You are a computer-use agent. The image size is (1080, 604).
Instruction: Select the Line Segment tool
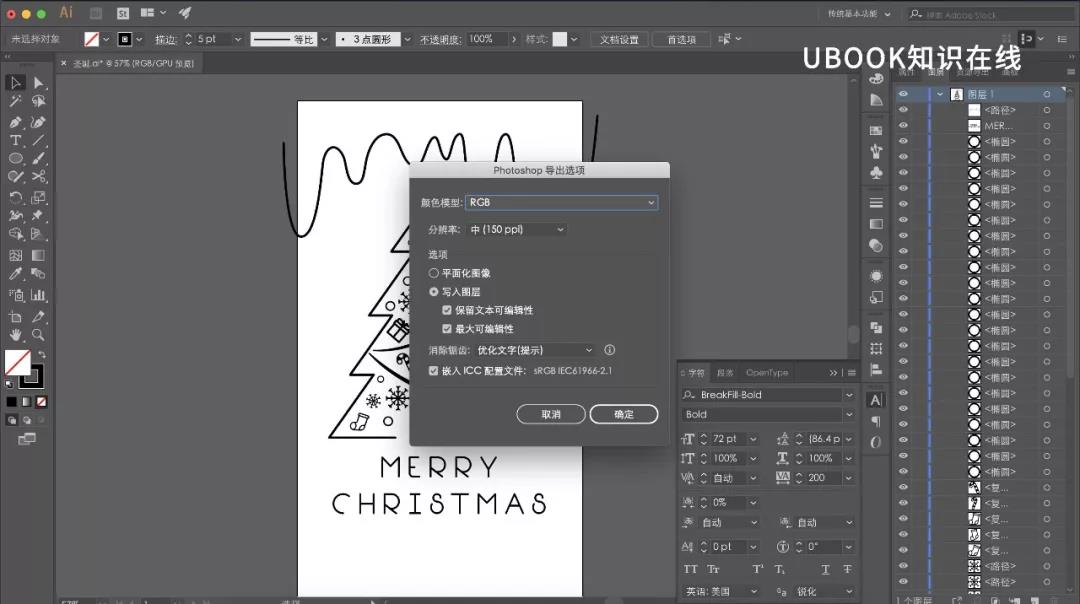[x=39, y=140]
